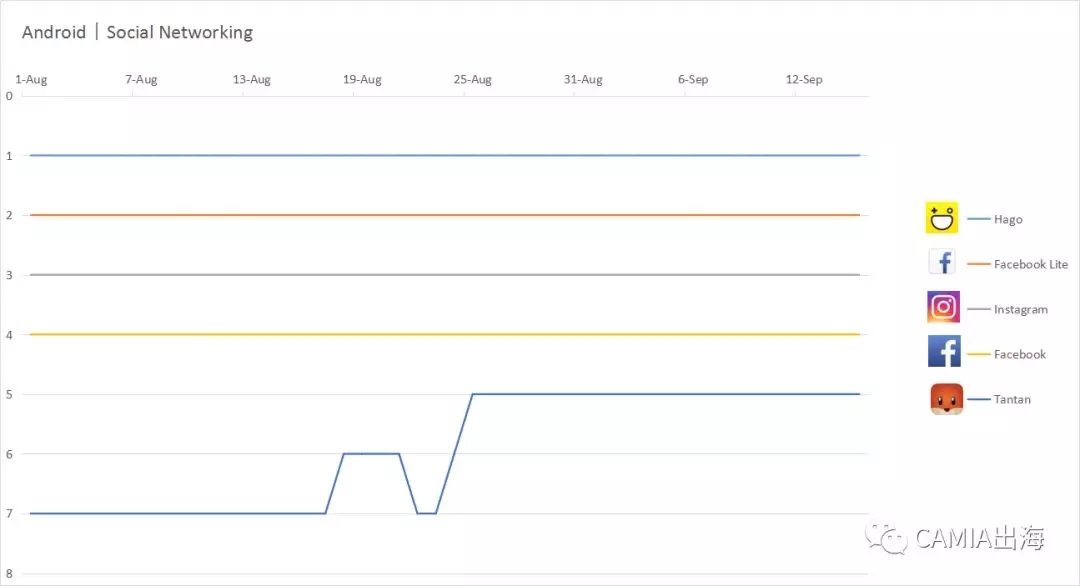Viewport: 1080px width, 586px height.
Task: Click the chart title Android Social Networking
Action: pyautogui.click(x=137, y=32)
